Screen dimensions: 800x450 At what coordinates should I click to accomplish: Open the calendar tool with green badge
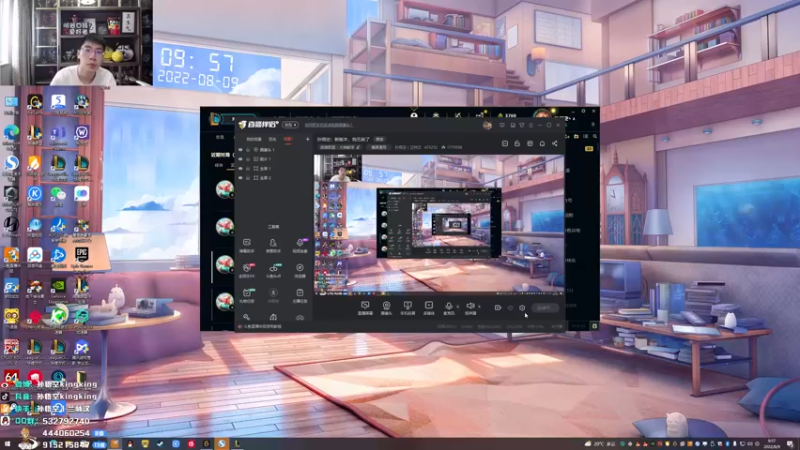(247, 295)
